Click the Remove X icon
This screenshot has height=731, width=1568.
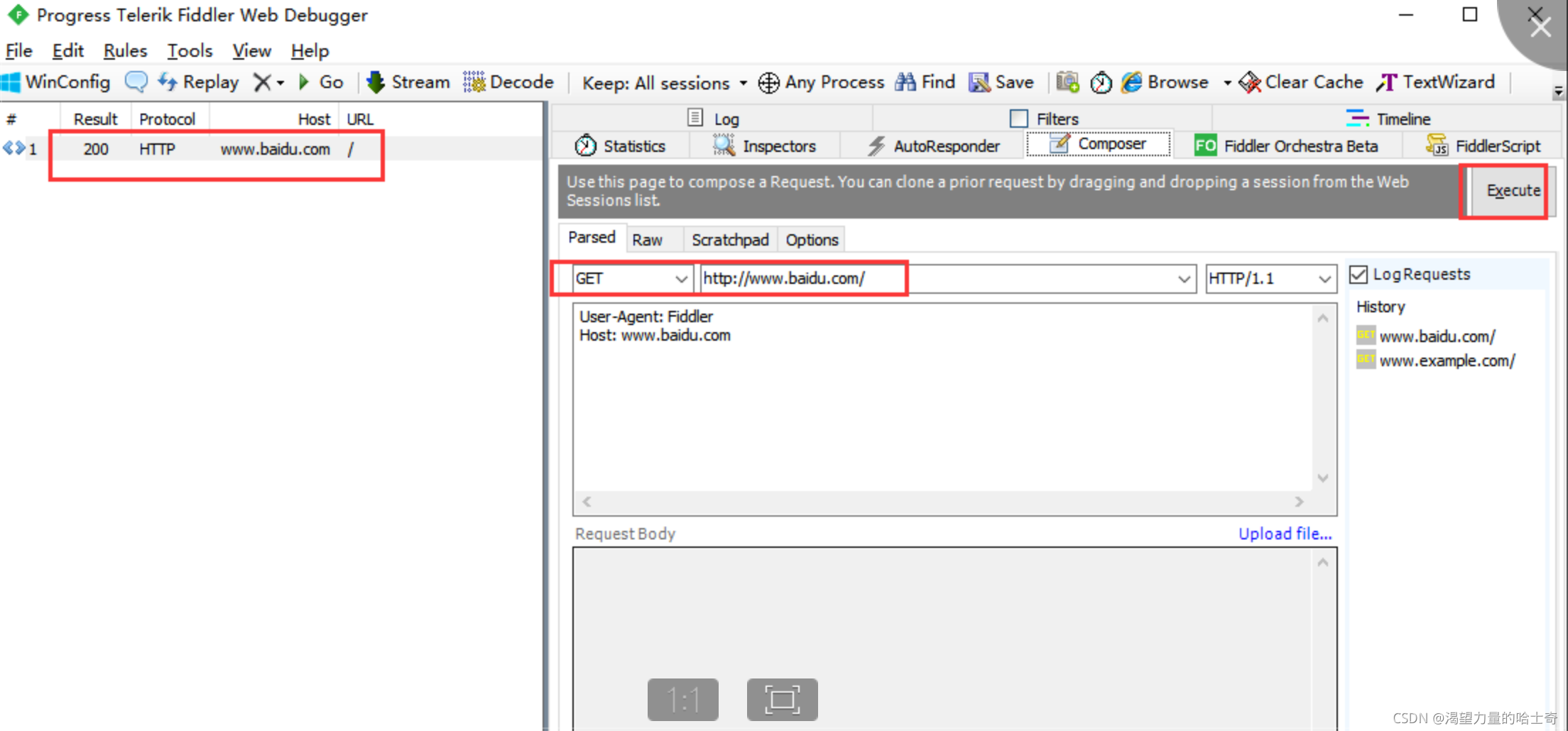[262, 82]
